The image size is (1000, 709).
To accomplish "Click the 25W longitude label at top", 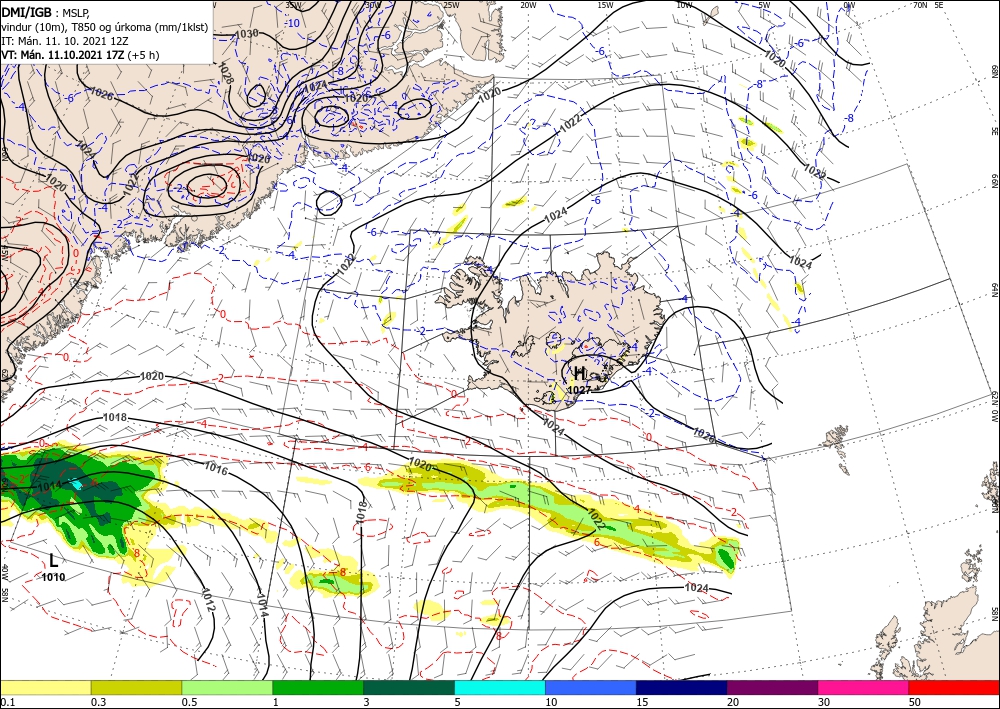I will [450, 5].
